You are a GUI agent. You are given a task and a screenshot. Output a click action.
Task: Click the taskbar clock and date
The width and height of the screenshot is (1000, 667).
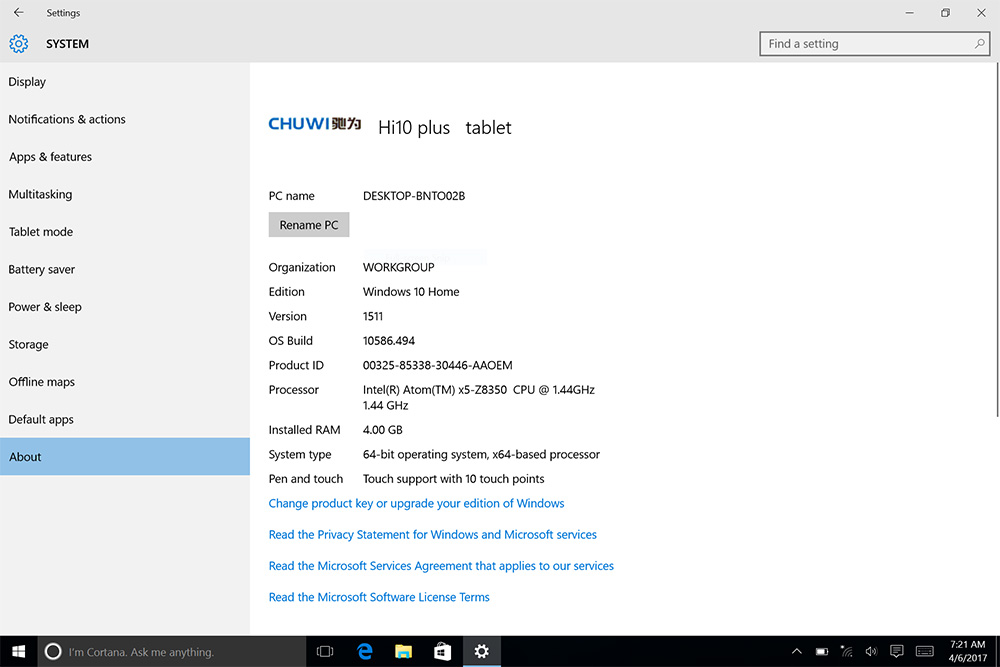tap(967, 651)
